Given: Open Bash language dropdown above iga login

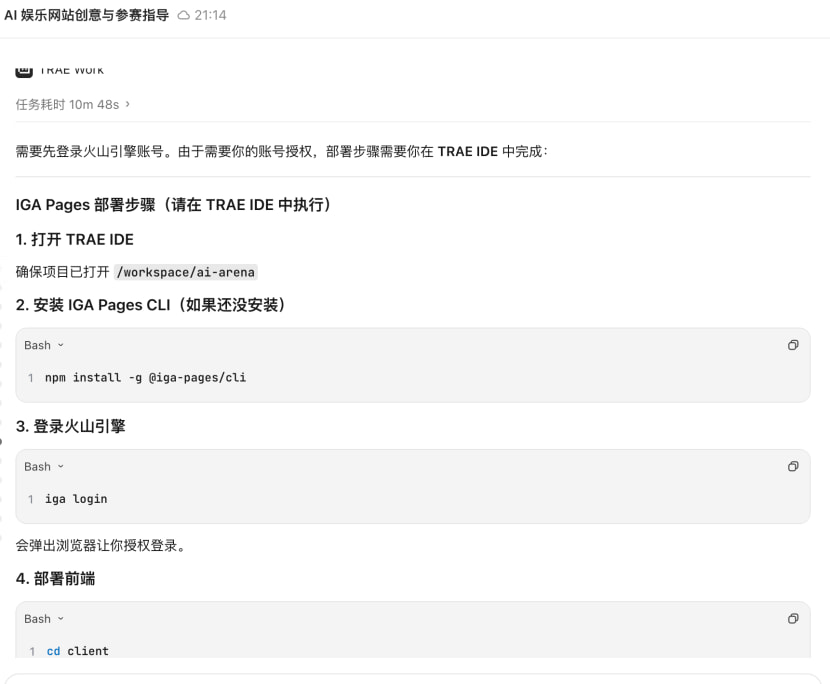Looking at the screenshot, I should 44,466.
